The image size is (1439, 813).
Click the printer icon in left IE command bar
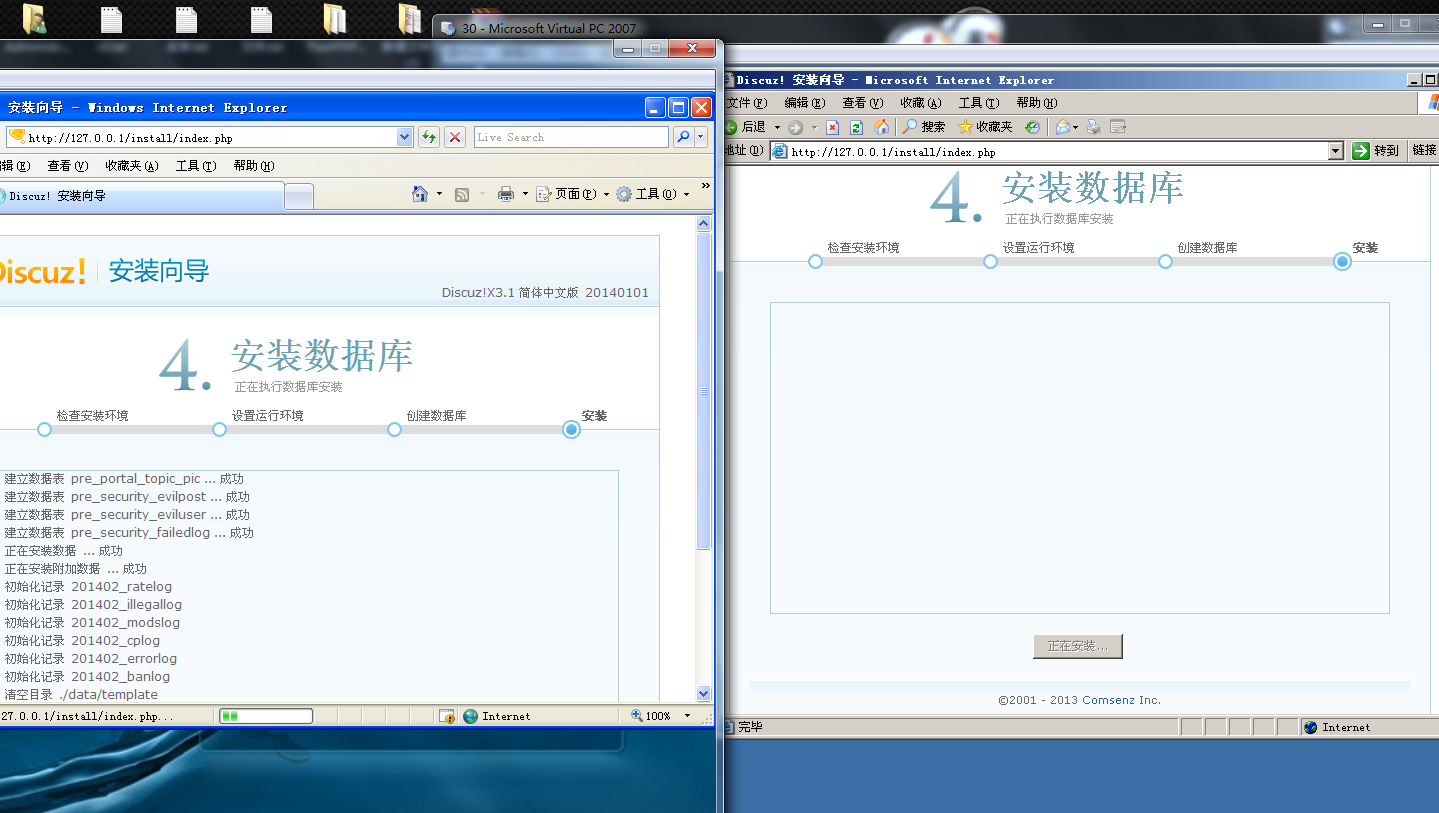pyautogui.click(x=506, y=194)
